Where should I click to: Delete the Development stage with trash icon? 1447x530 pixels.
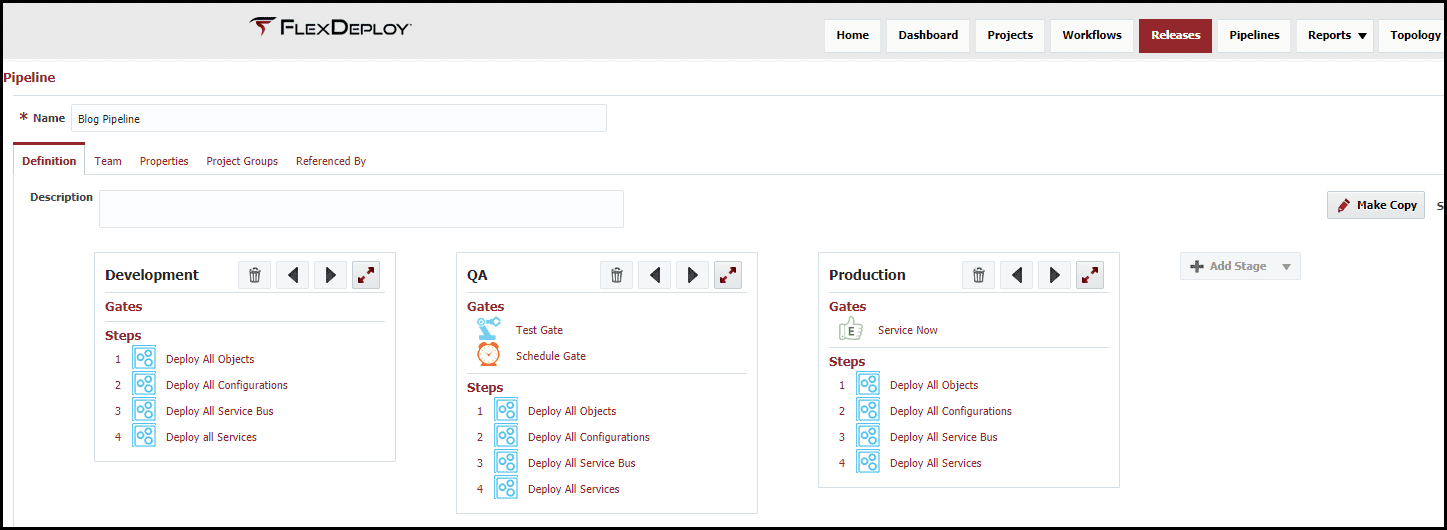click(x=255, y=275)
